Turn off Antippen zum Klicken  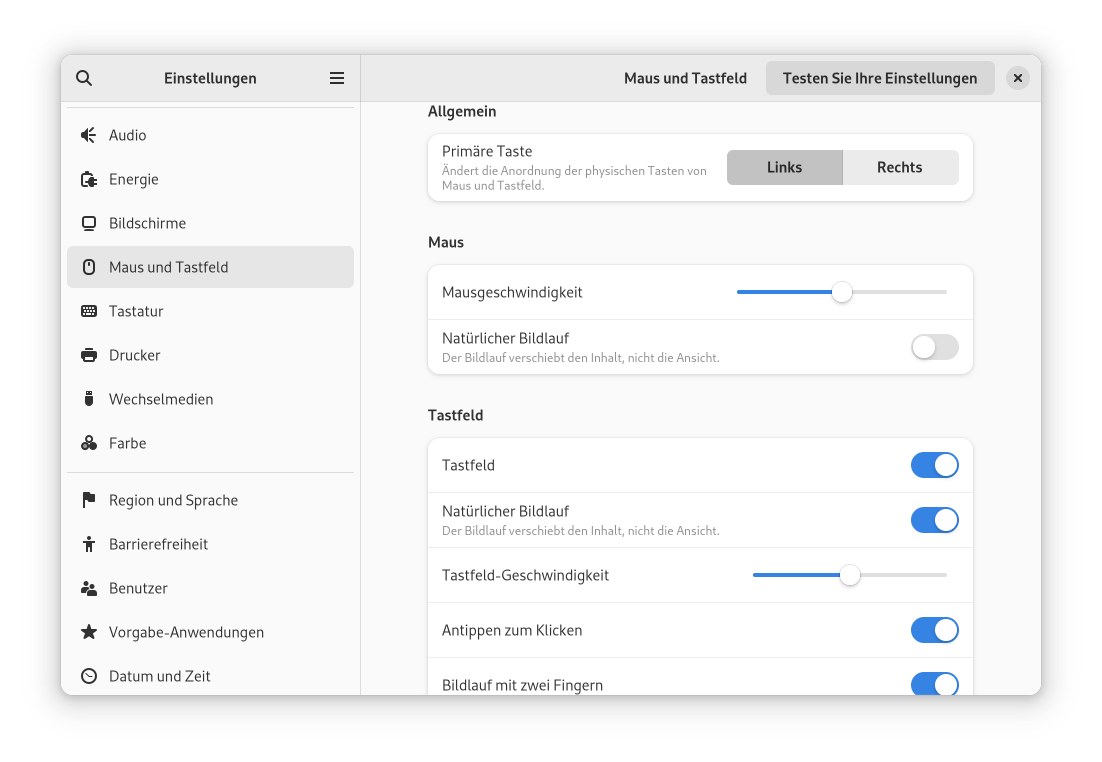pyautogui.click(x=934, y=630)
